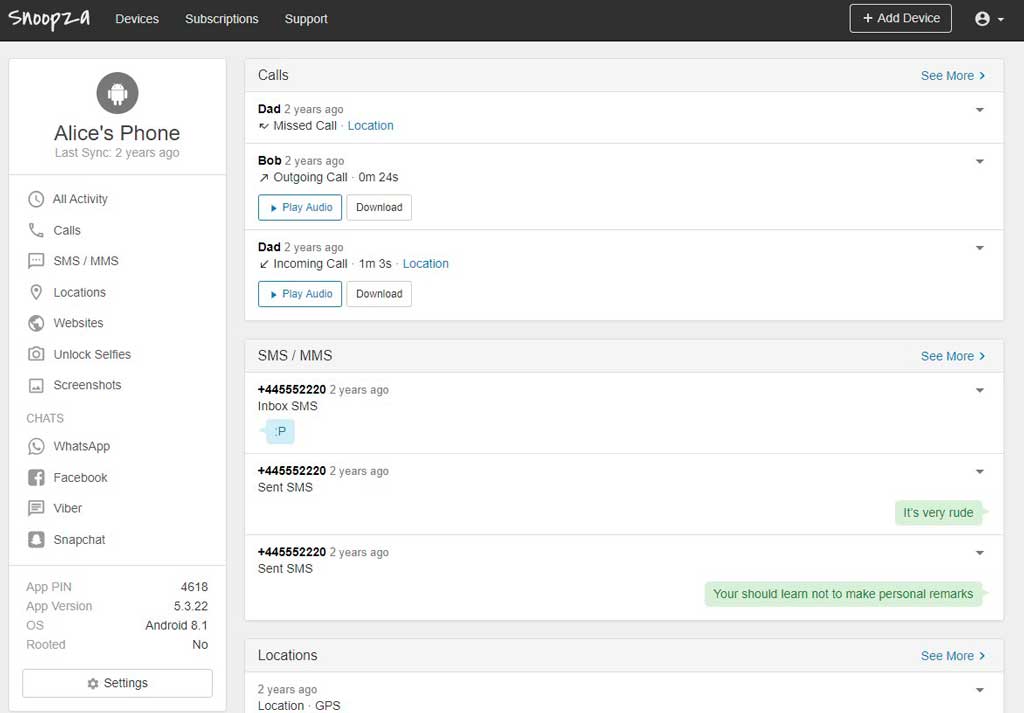1024x713 pixels.
Task: Open All Activity clock icon
Action: coord(36,199)
